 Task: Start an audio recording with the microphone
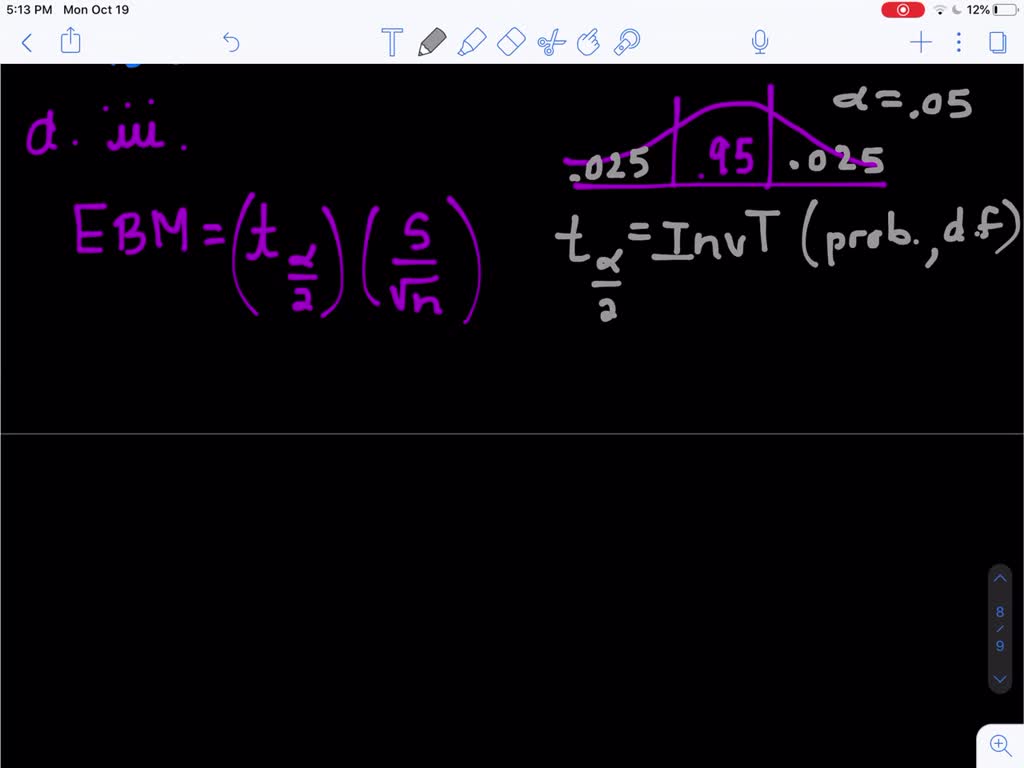[759, 42]
